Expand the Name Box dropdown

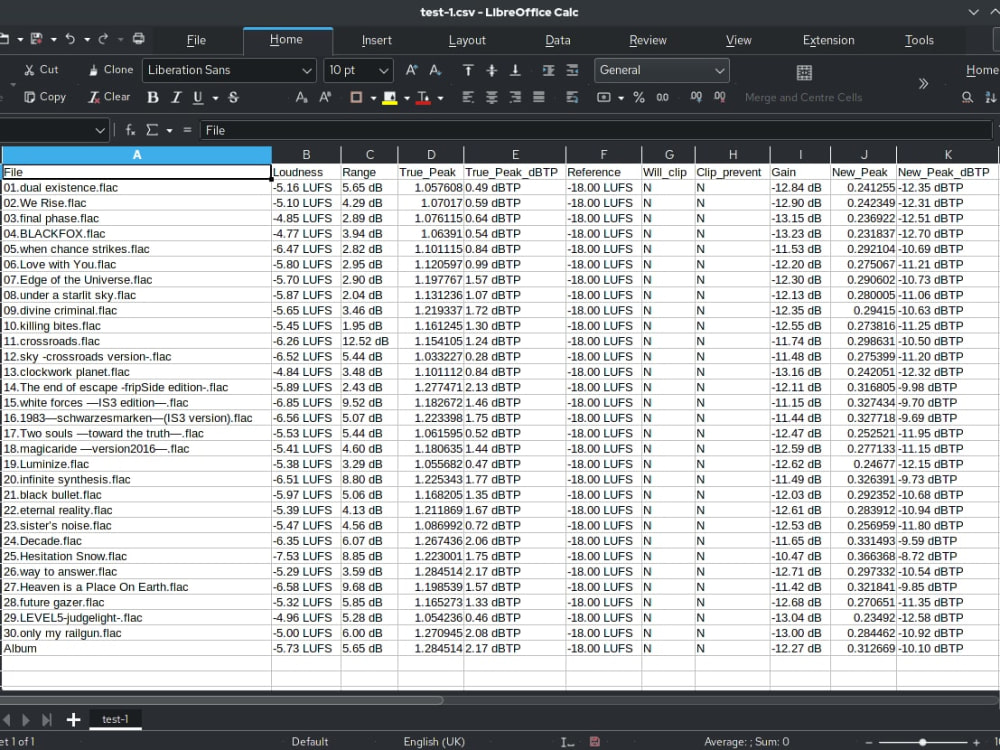tap(100, 131)
